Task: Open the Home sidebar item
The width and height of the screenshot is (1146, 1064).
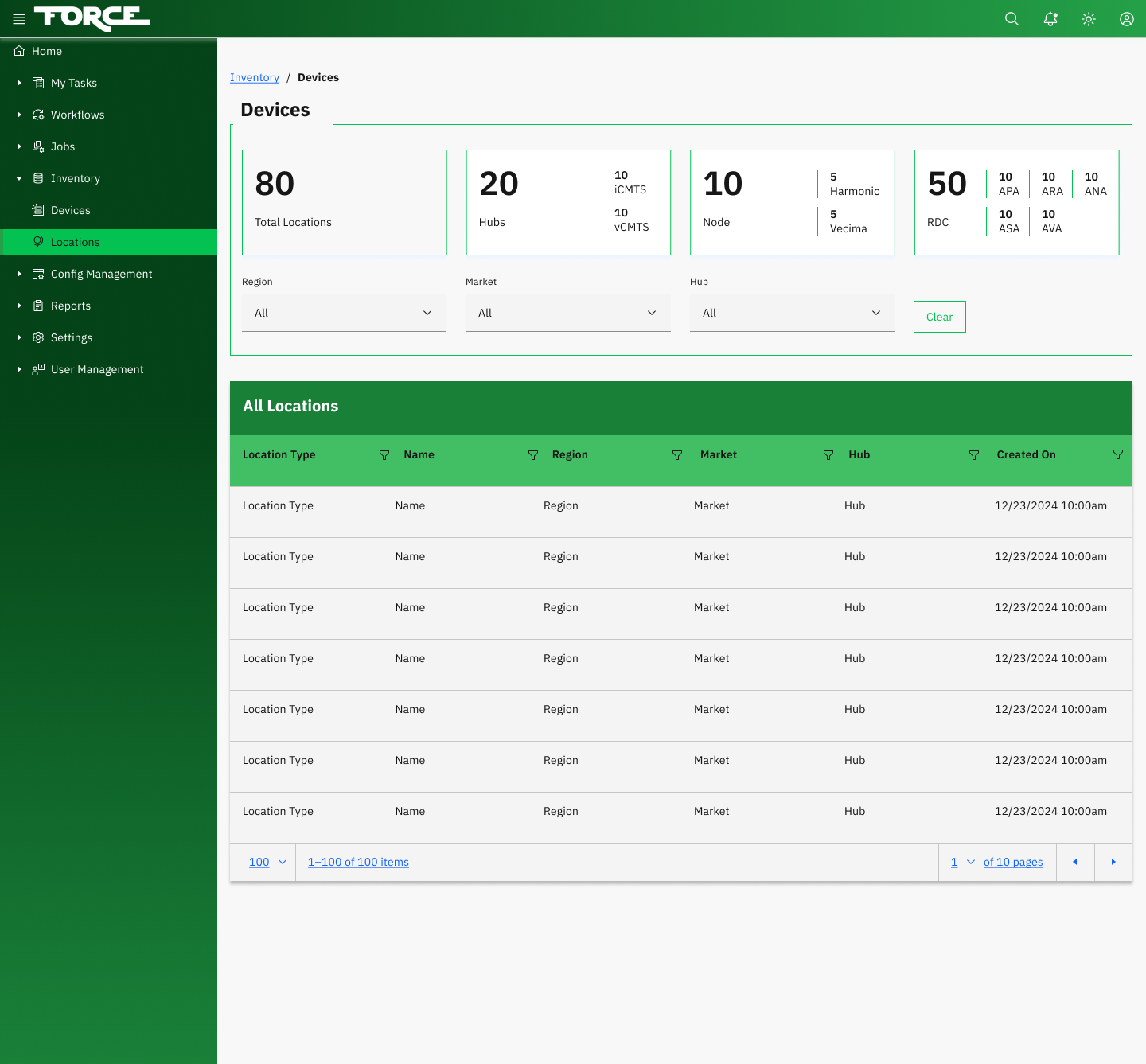Action: (46, 51)
